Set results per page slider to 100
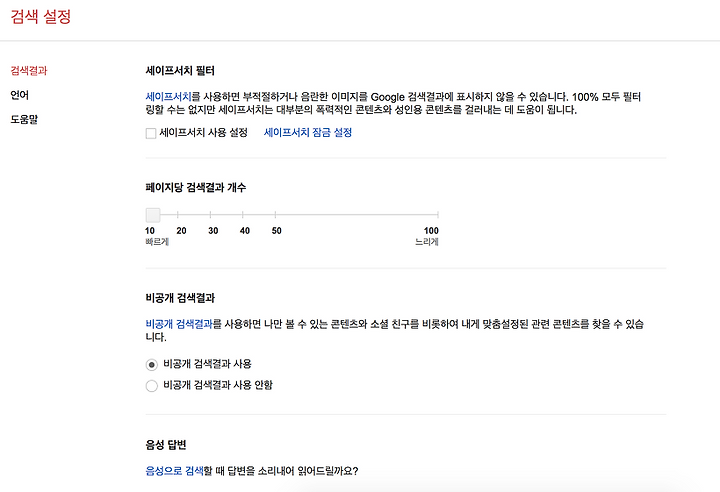Screen dimensions: 720x492 coord(438,215)
